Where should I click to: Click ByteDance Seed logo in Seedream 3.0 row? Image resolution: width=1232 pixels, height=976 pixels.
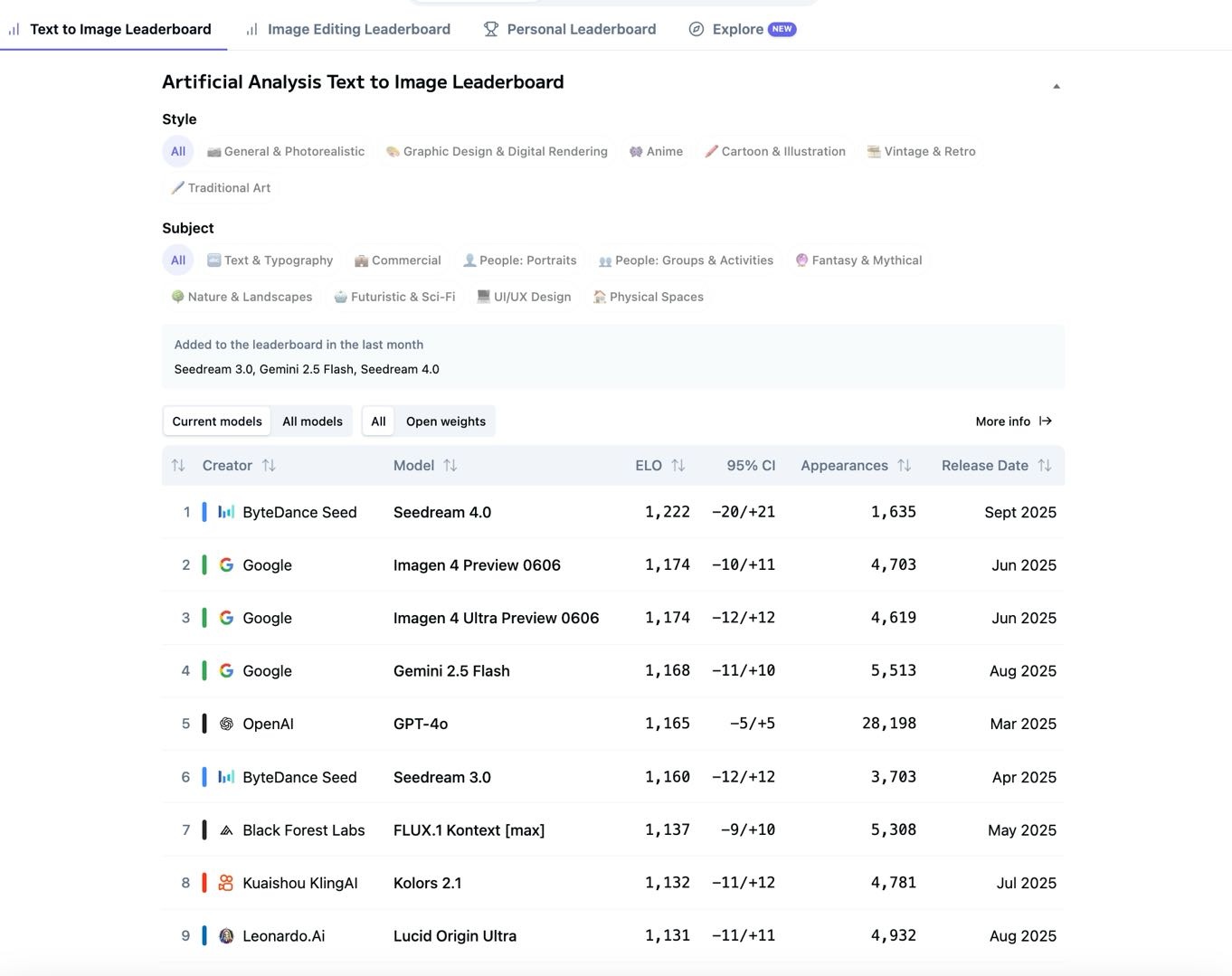point(226,777)
